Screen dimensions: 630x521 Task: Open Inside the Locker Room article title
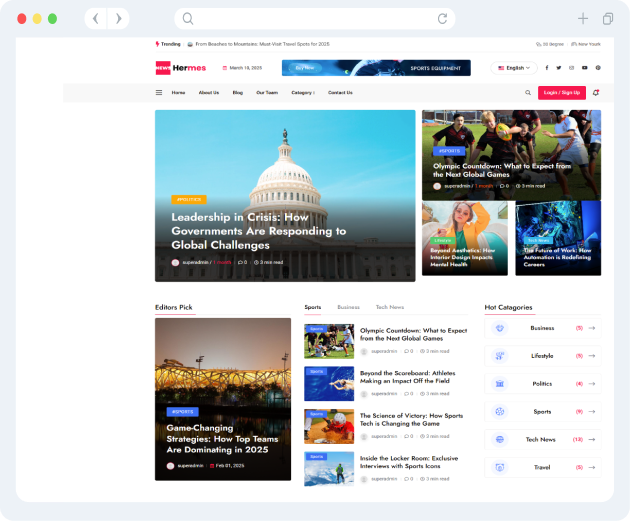click(409, 462)
